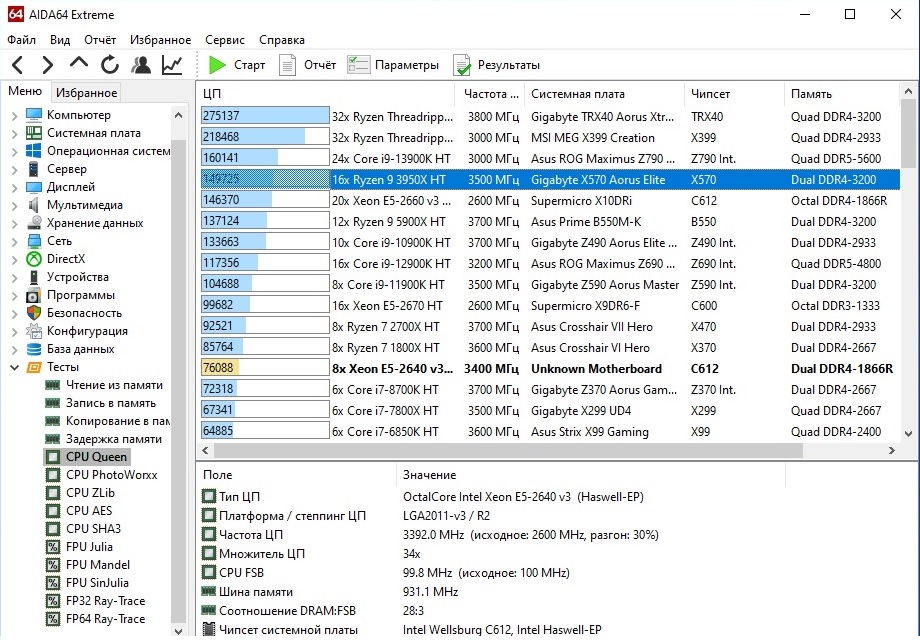Select the 275137 Ryzen Threadripper score bar
Screen dimensions: 920x640
click(x=265, y=116)
